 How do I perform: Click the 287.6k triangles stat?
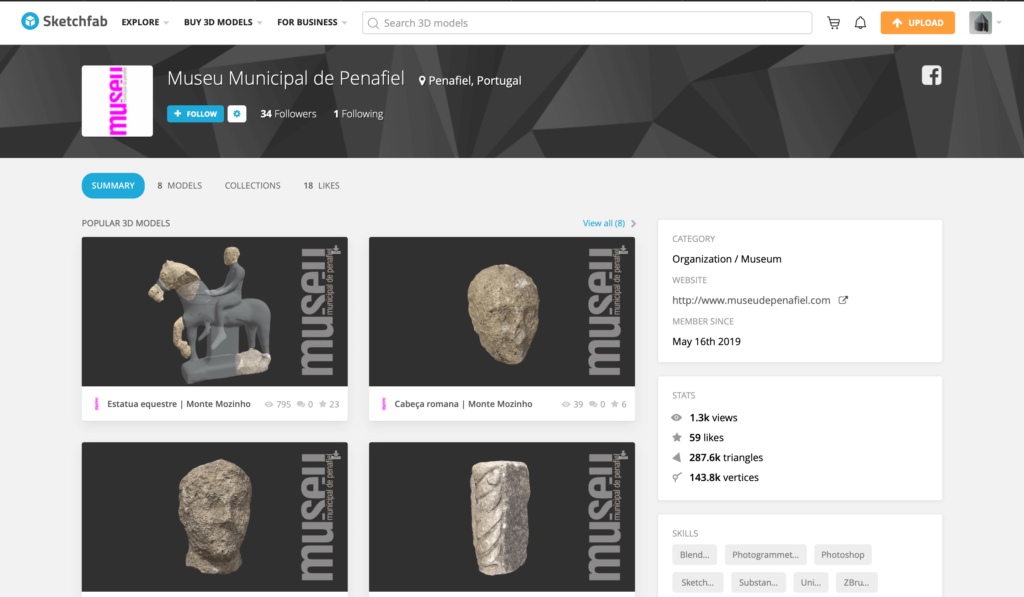click(726, 458)
